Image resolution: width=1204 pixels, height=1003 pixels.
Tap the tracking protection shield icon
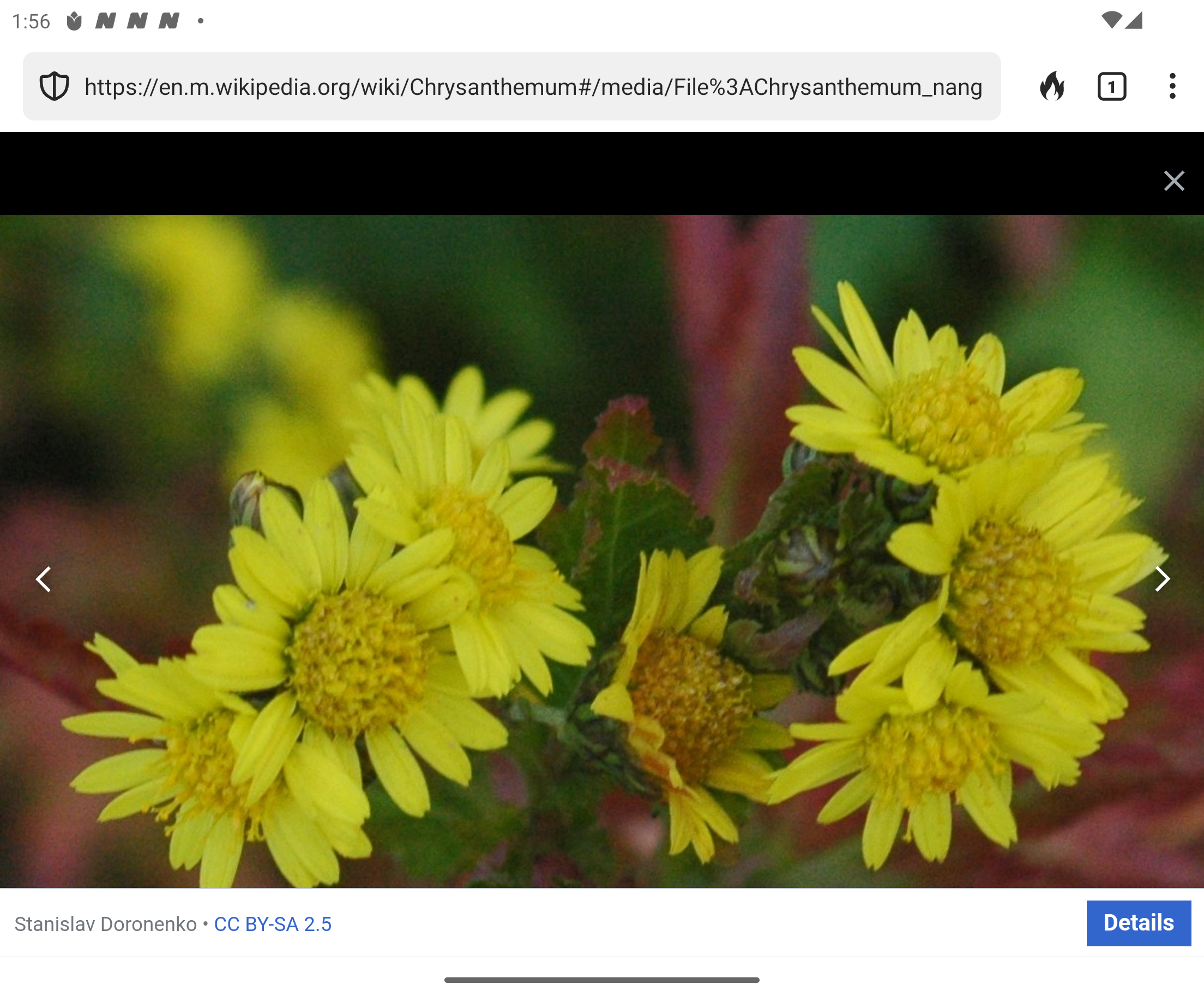[x=55, y=86]
